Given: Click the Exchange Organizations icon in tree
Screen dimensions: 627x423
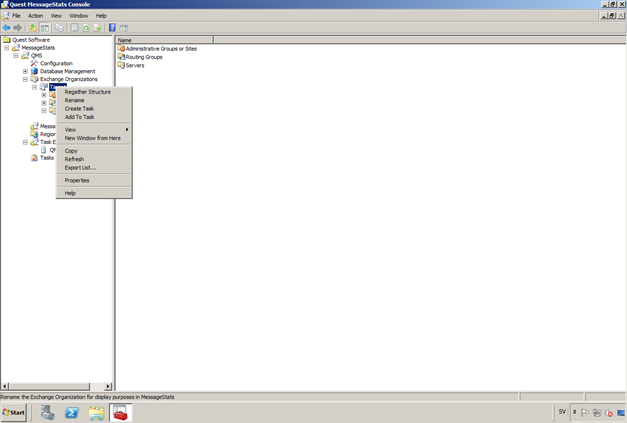Looking at the screenshot, I should coord(34,79).
